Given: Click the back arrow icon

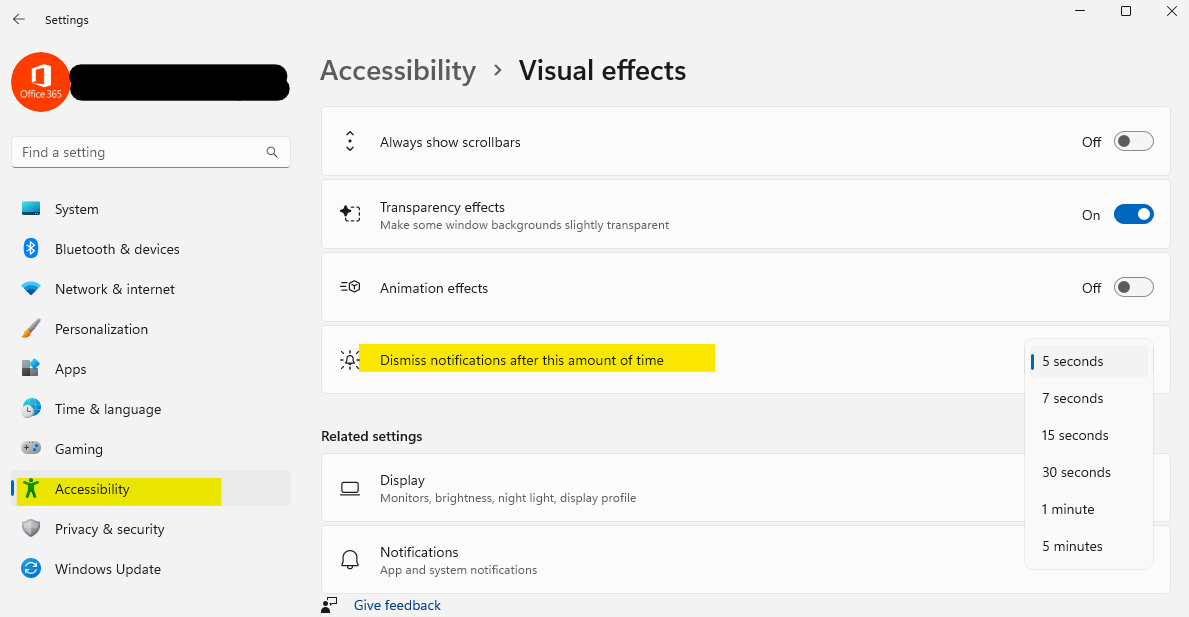Looking at the screenshot, I should [x=19, y=20].
